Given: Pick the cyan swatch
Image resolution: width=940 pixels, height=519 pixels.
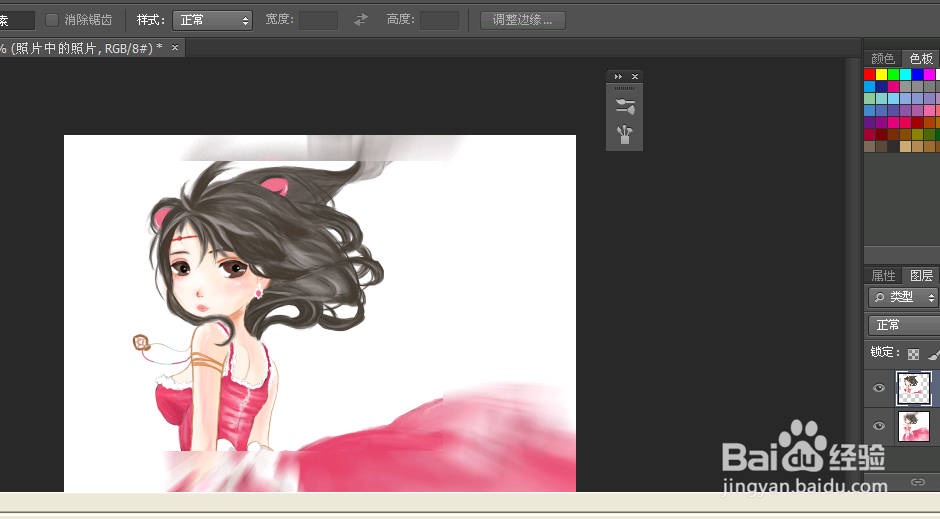Looking at the screenshot, I should click(905, 74).
